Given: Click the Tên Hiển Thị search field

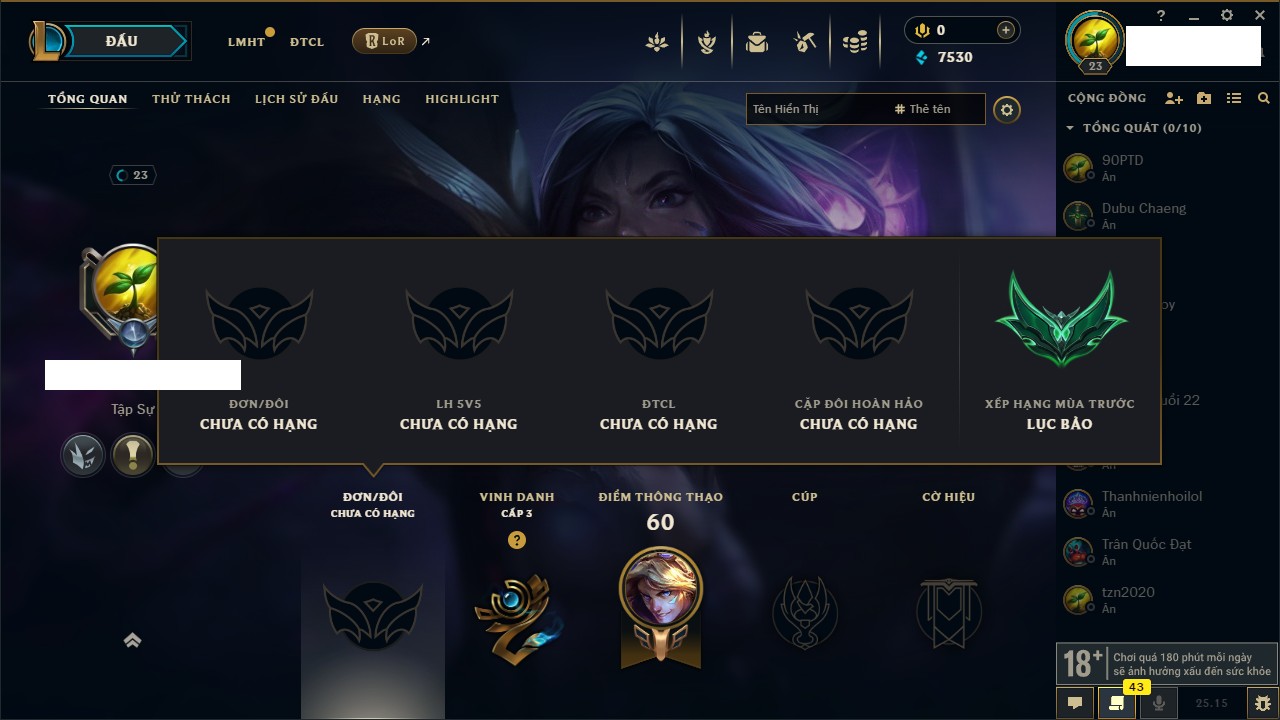Looking at the screenshot, I should [815, 109].
